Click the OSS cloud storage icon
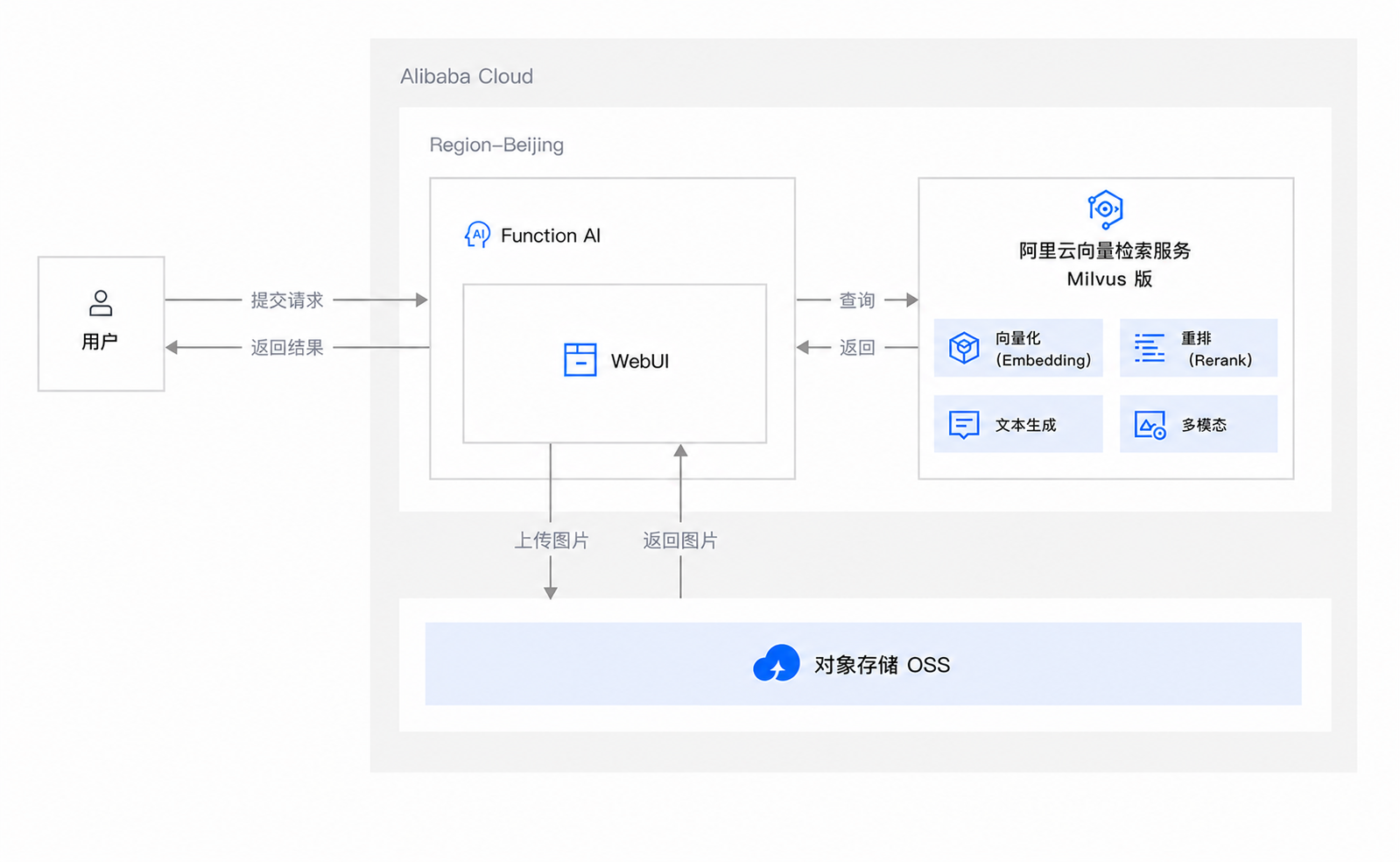Viewport: 1400px width, 862px height. click(x=777, y=664)
